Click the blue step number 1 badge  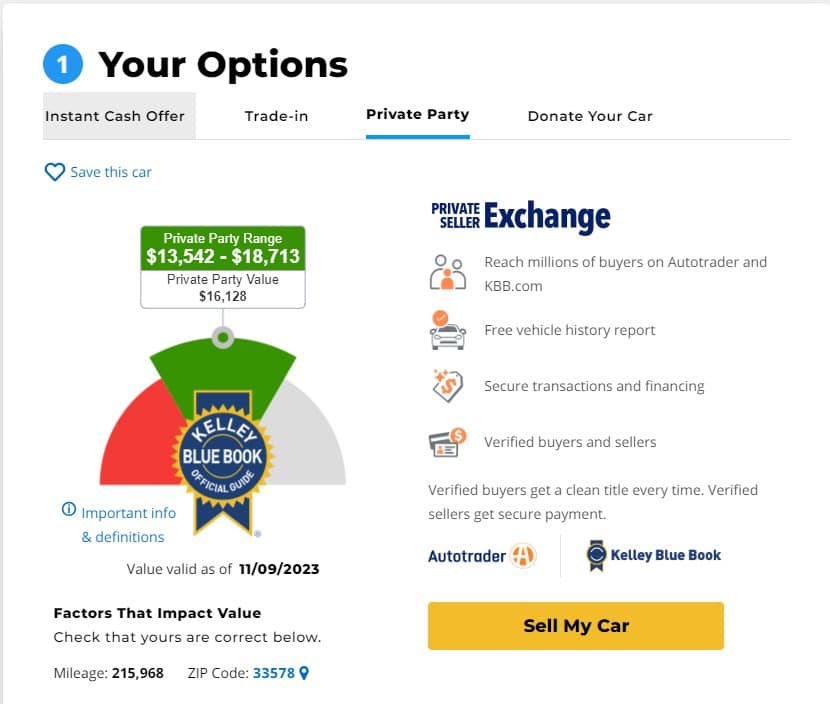[63, 64]
